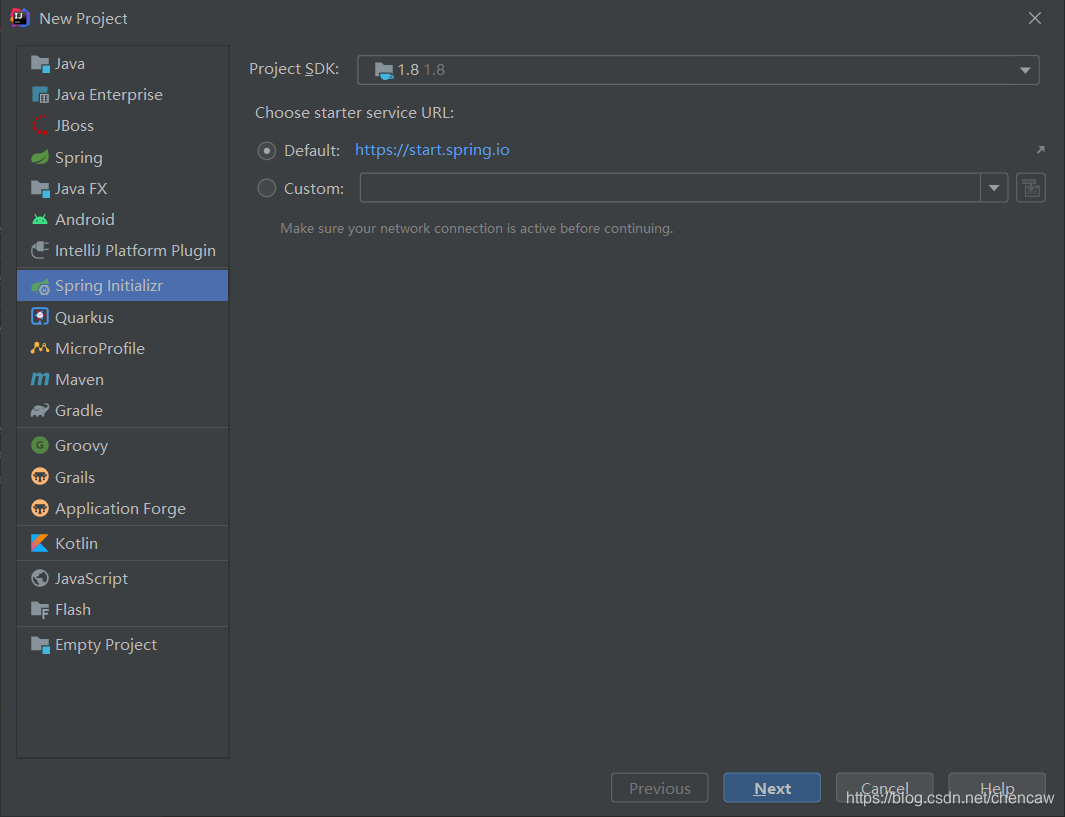Click the Quarkus icon
Image resolution: width=1065 pixels, height=817 pixels.
pyautogui.click(x=40, y=317)
